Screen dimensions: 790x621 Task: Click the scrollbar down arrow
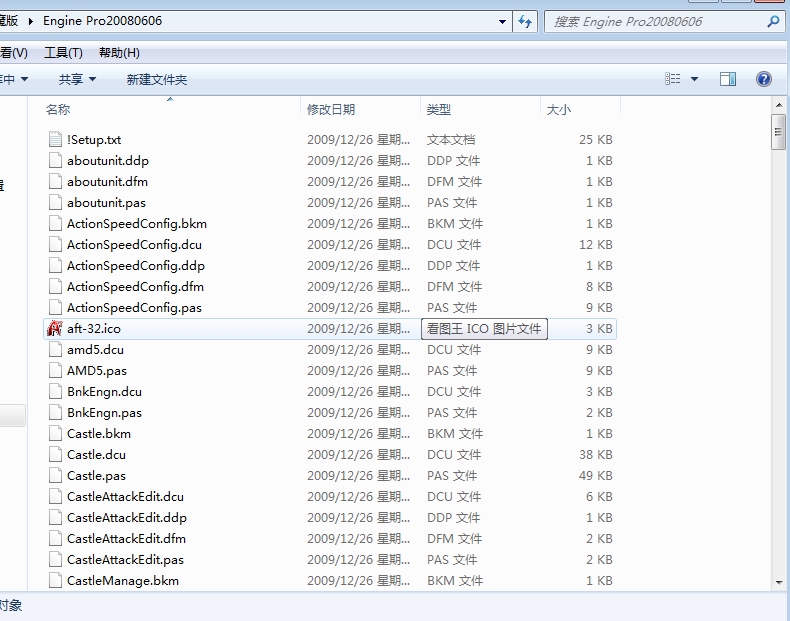pyautogui.click(x=778, y=581)
